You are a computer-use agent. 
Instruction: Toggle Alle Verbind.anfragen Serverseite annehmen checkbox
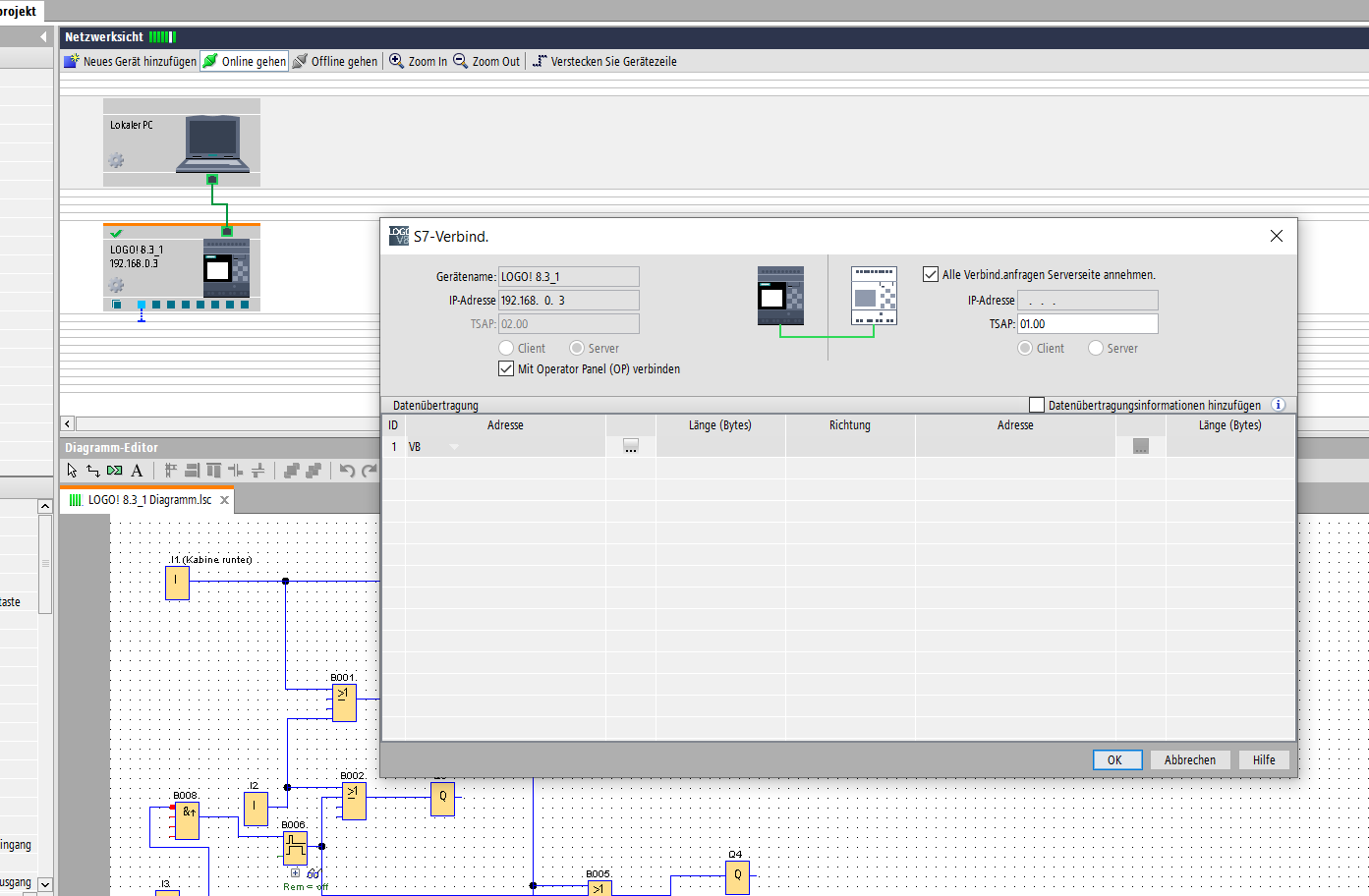(x=931, y=275)
